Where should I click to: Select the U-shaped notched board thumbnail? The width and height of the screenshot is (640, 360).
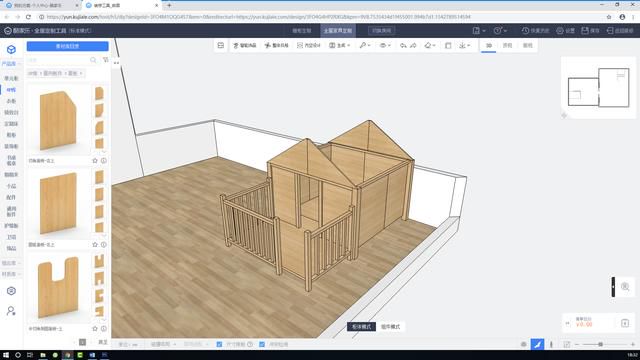pyautogui.click(x=58, y=287)
